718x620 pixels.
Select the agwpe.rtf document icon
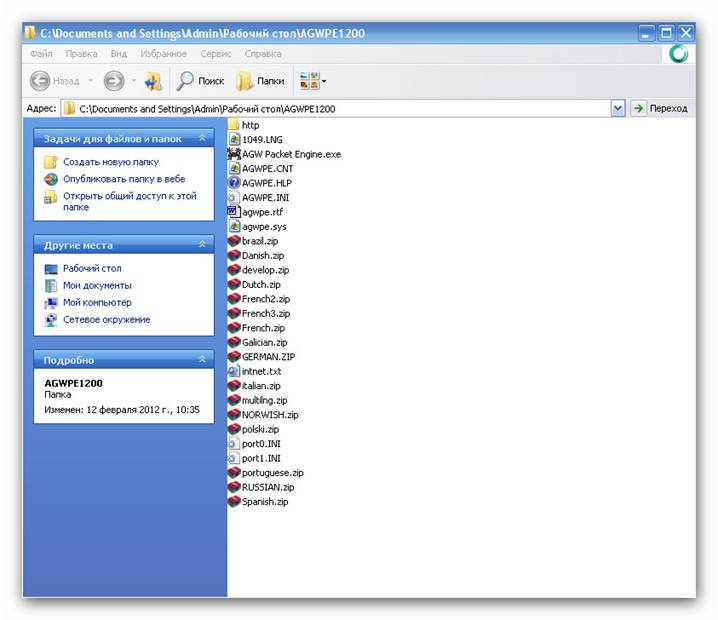(234, 212)
